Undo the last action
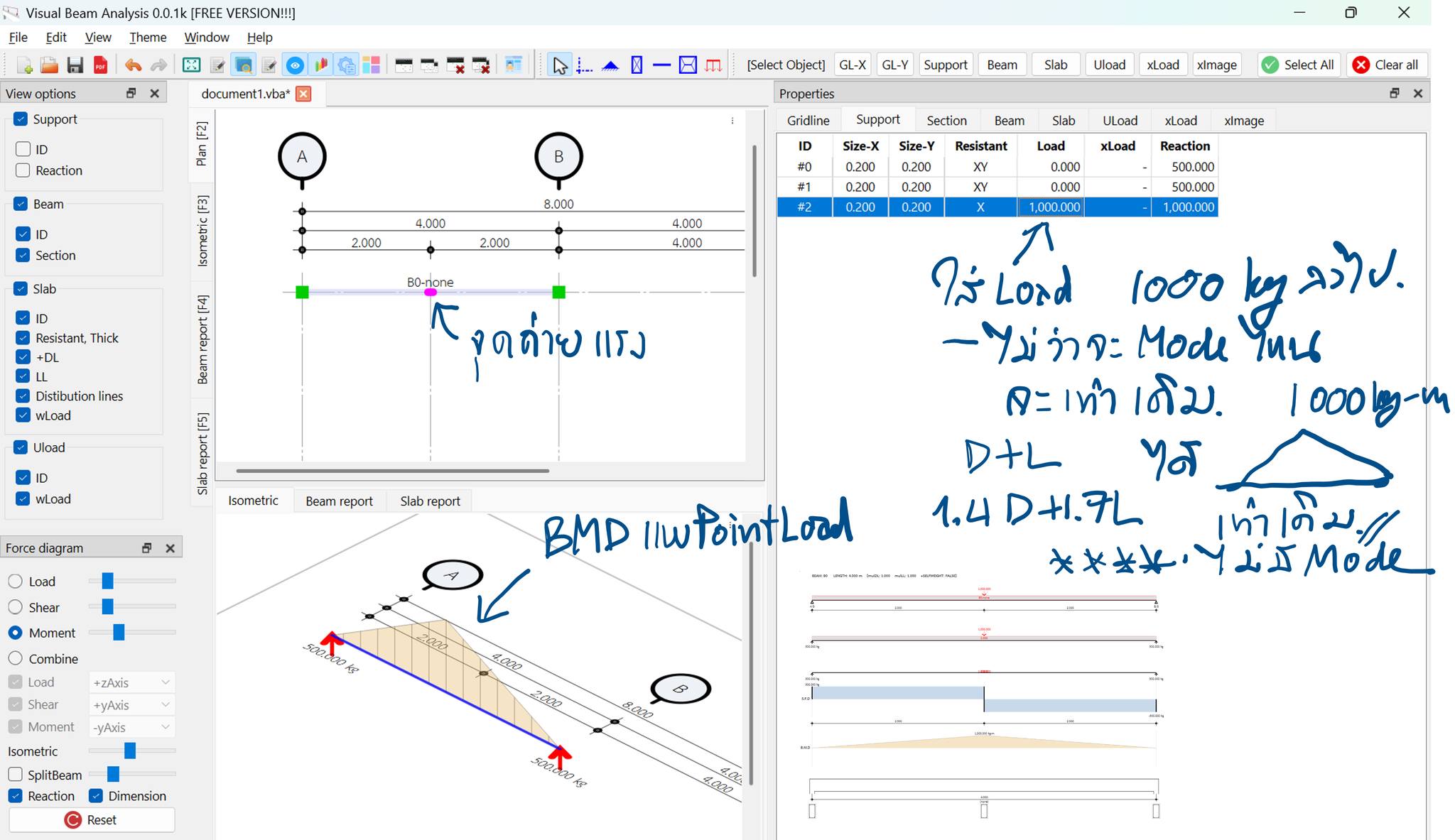This screenshot has width=1455, height=840. [x=133, y=65]
